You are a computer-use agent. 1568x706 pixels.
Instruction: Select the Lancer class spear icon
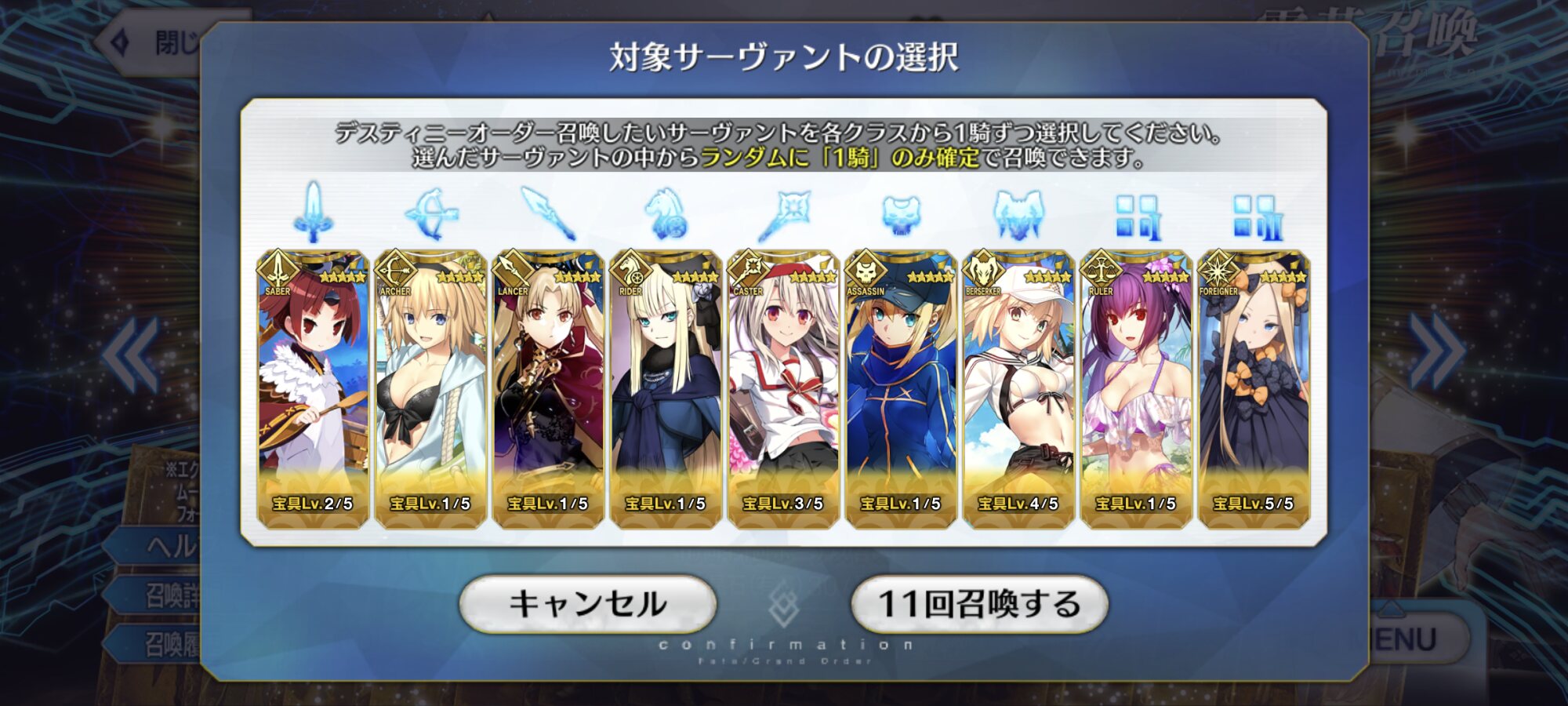549,213
